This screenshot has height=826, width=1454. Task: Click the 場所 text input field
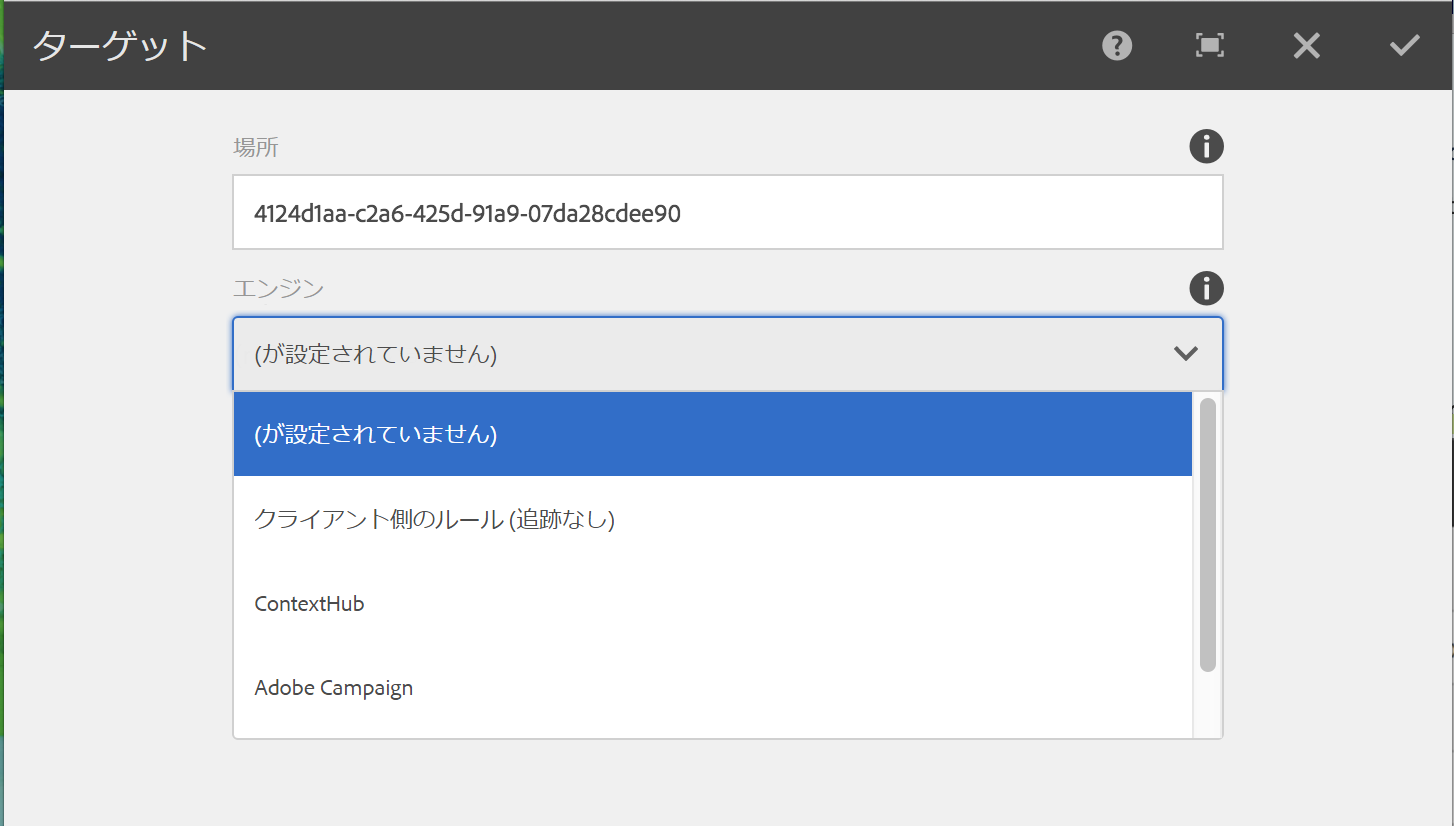click(x=727, y=212)
